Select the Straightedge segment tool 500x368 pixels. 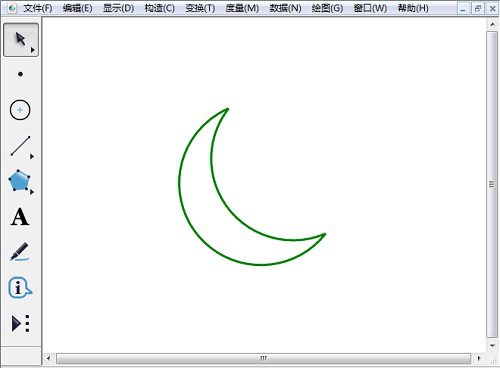coord(20,146)
